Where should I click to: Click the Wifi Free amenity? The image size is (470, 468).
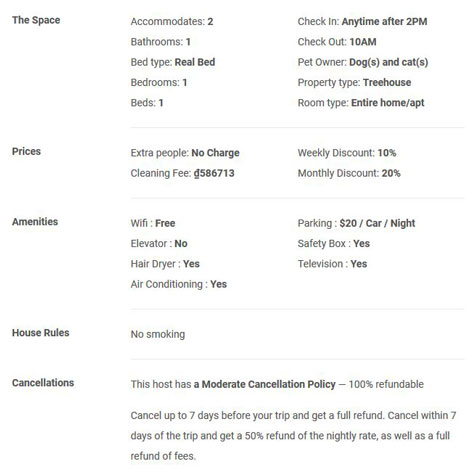tap(153, 223)
